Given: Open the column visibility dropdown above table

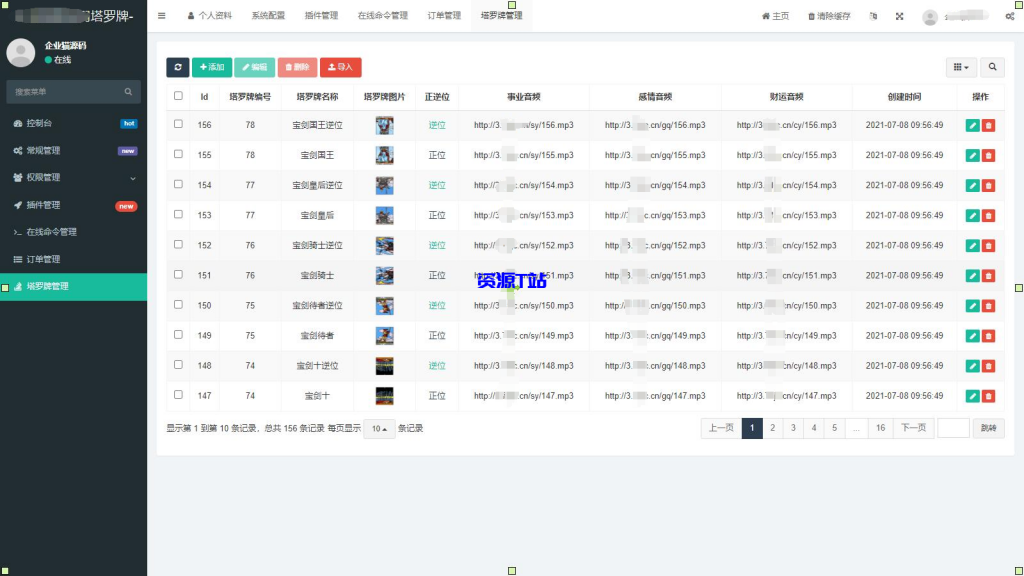Looking at the screenshot, I should pyautogui.click(x=959, y=66).
